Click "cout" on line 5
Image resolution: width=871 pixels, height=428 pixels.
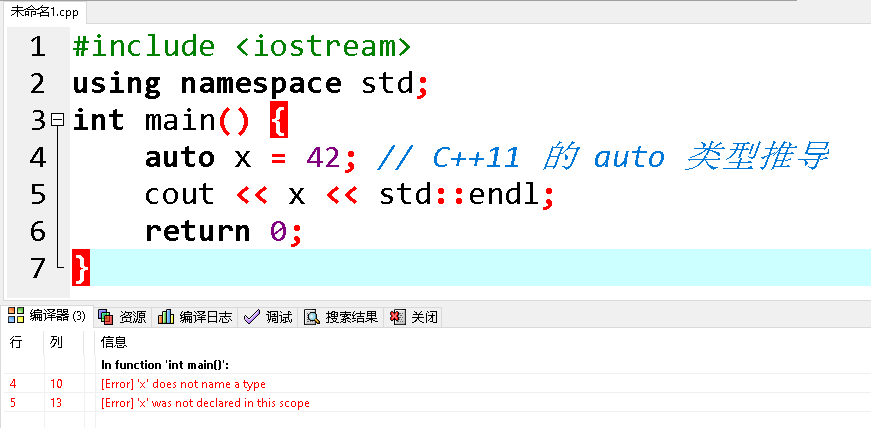click(x=180, y=195)
